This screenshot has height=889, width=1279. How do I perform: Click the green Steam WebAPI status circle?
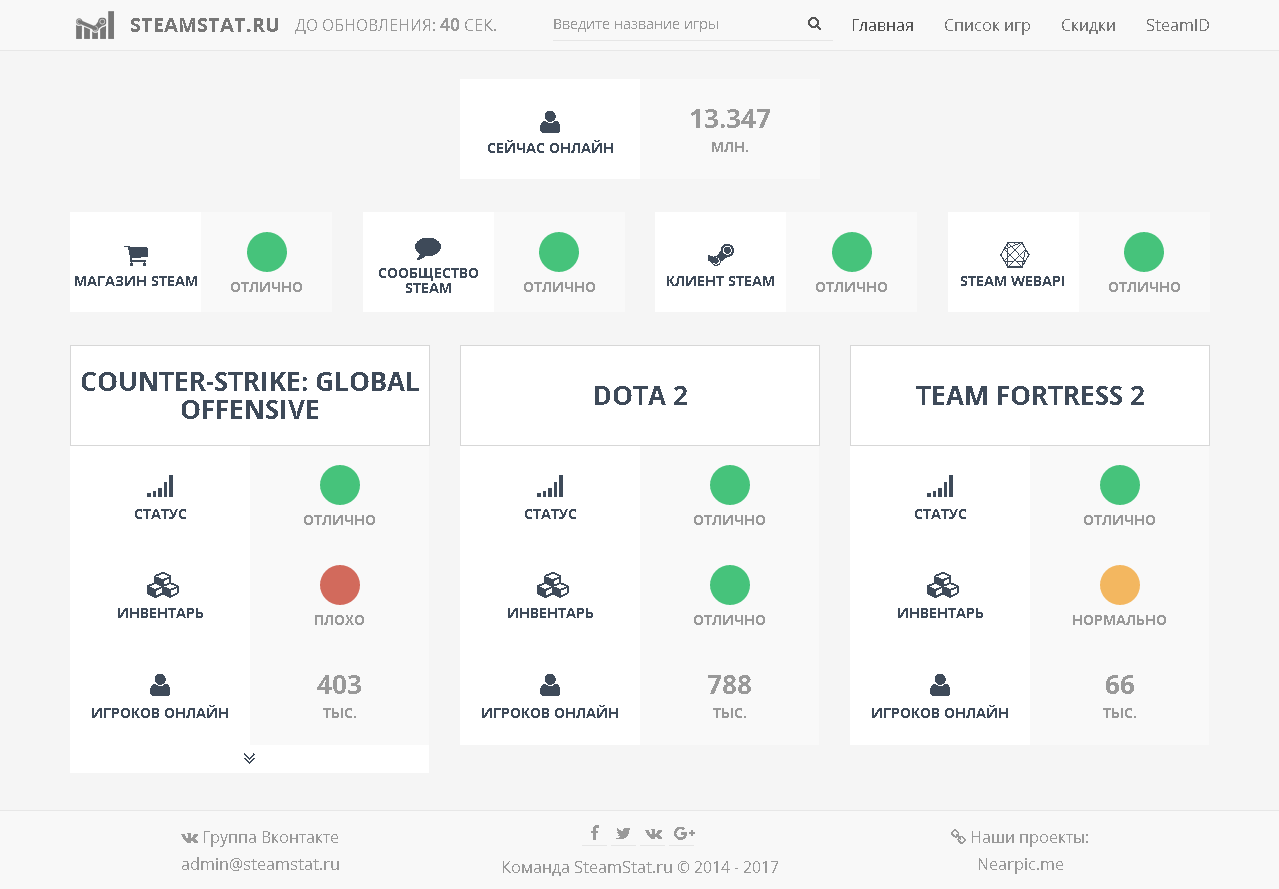[x=1144, y=252]
